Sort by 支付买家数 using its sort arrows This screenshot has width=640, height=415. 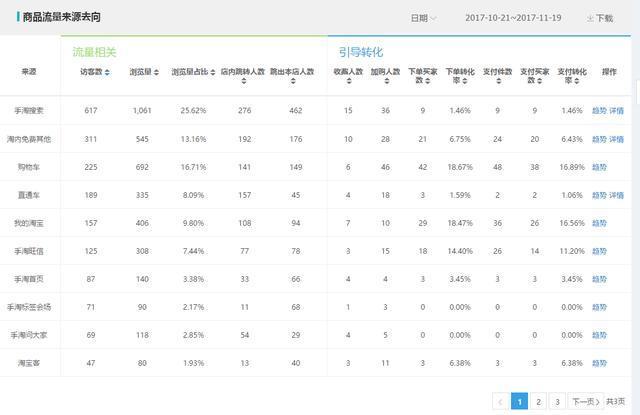click(x=539, y=81)
